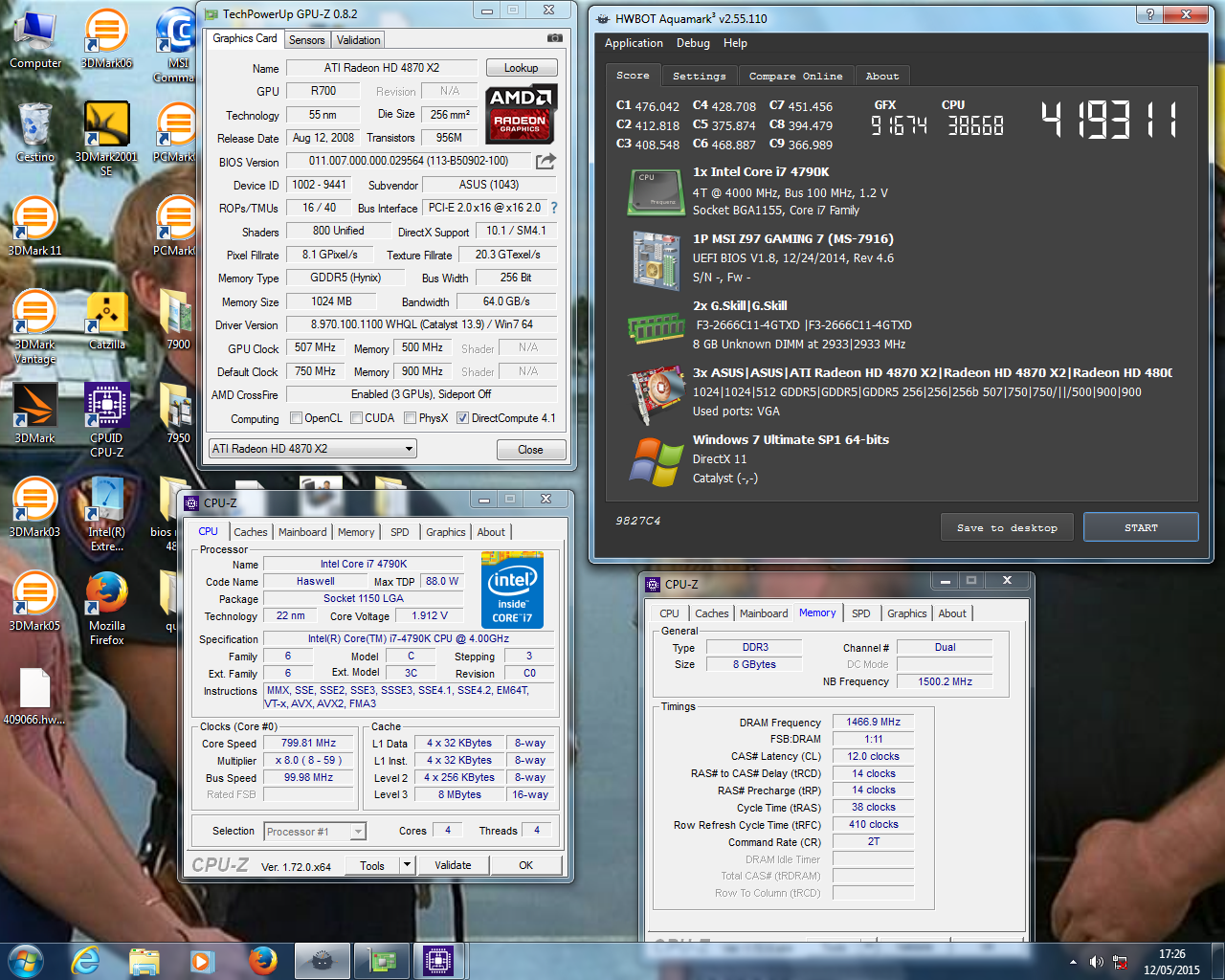
Task: Click the Windows 7 logo in Aquamark
Action: [x=657, y=460]
